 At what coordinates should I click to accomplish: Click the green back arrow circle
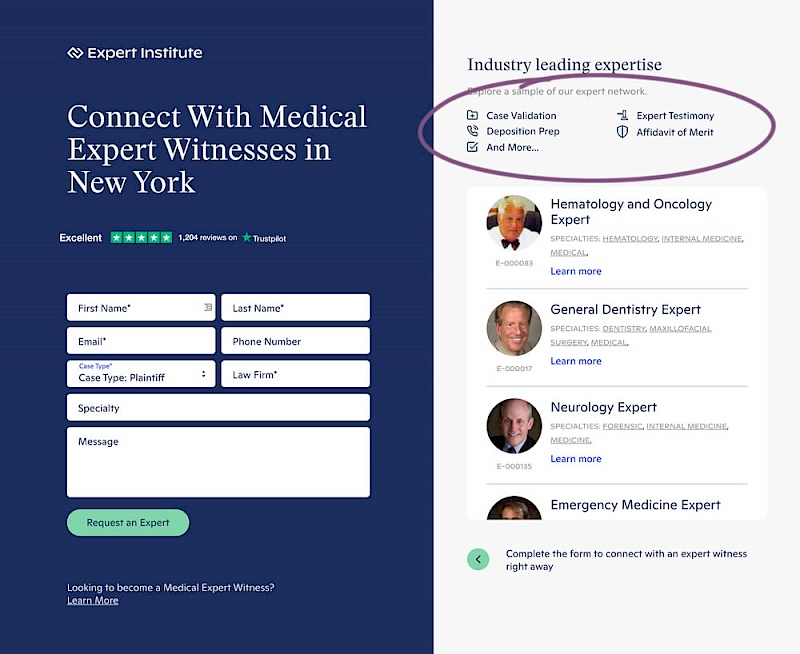click(479, 559)
